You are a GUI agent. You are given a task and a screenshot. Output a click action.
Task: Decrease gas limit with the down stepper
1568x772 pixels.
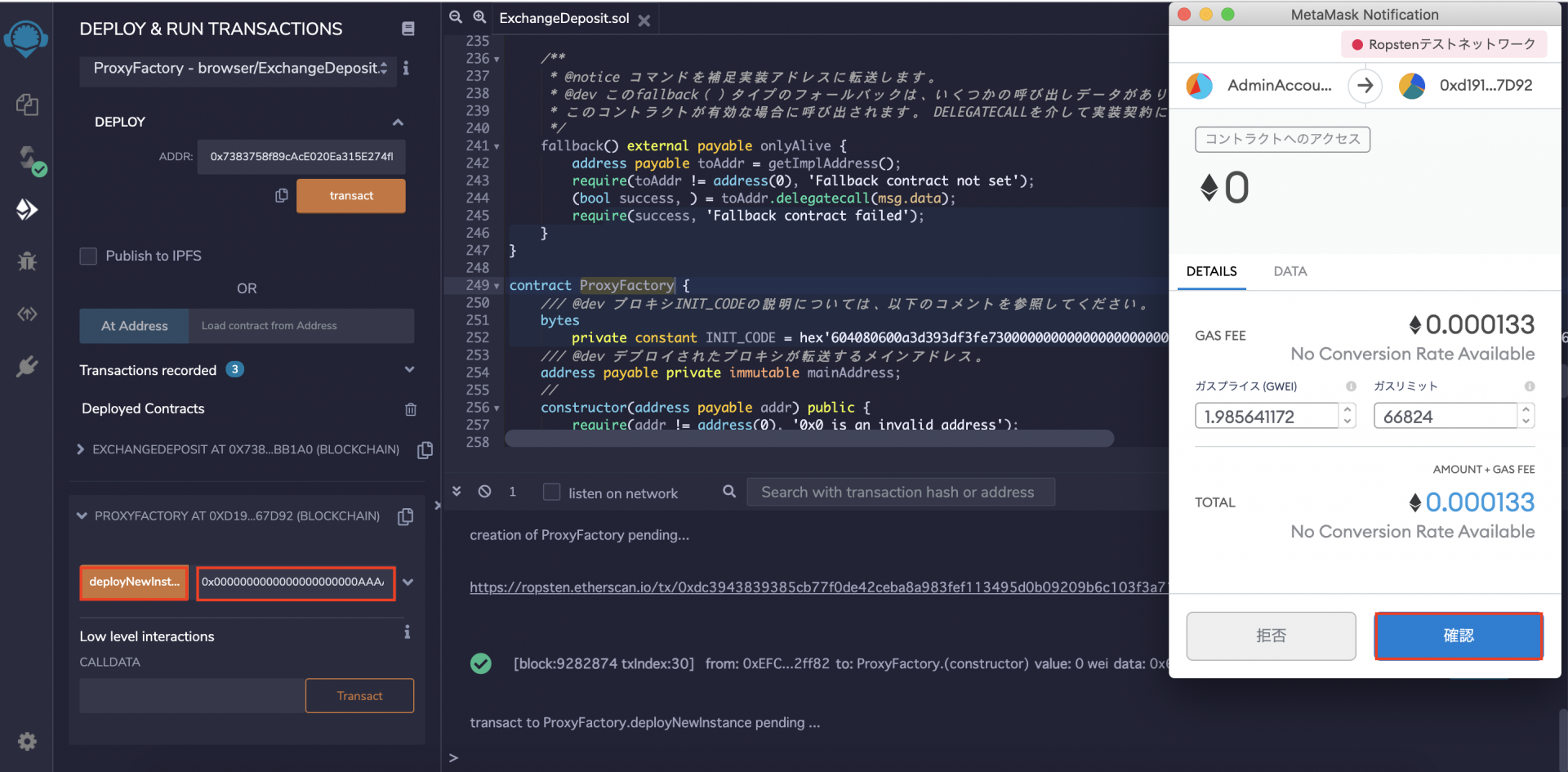(x=1526, y=422)
